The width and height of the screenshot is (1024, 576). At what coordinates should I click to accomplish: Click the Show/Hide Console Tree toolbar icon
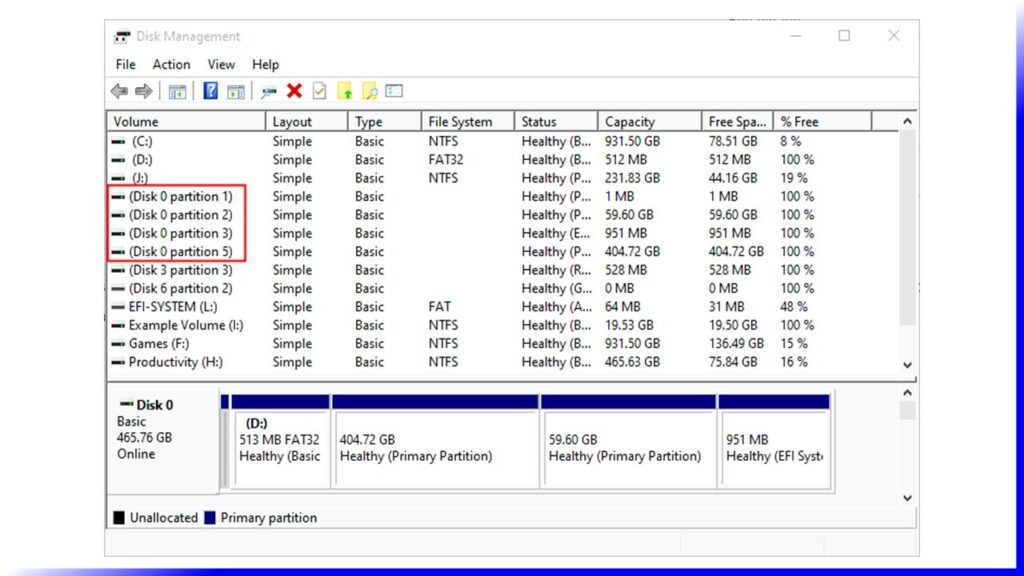click(177, 91)
